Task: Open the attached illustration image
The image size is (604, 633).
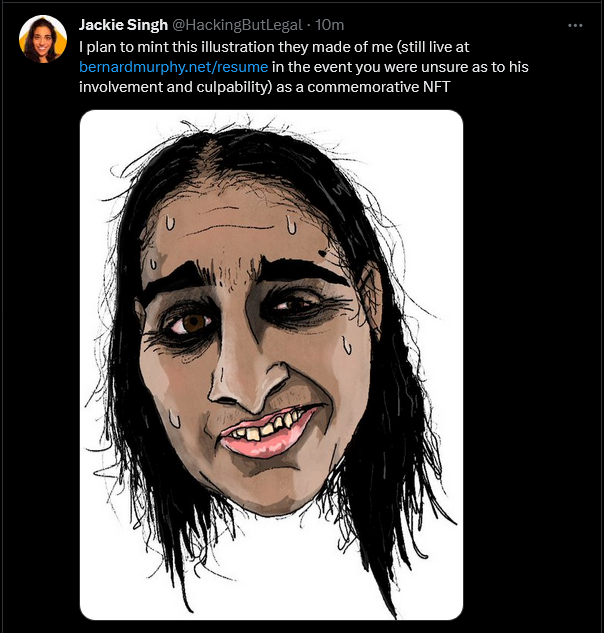Action: (x=271, y=365)
